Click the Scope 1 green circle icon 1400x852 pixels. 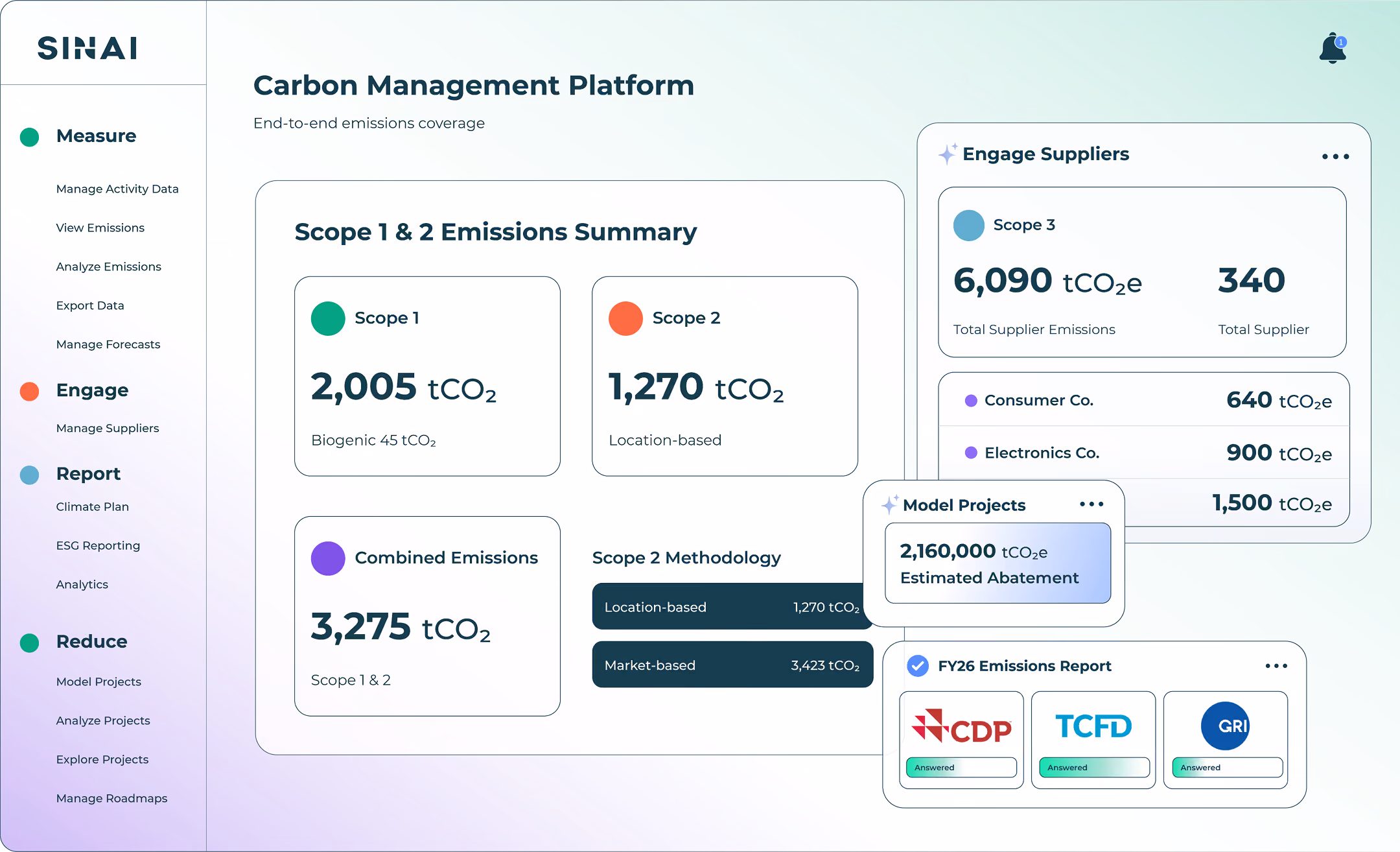(328, 318)
